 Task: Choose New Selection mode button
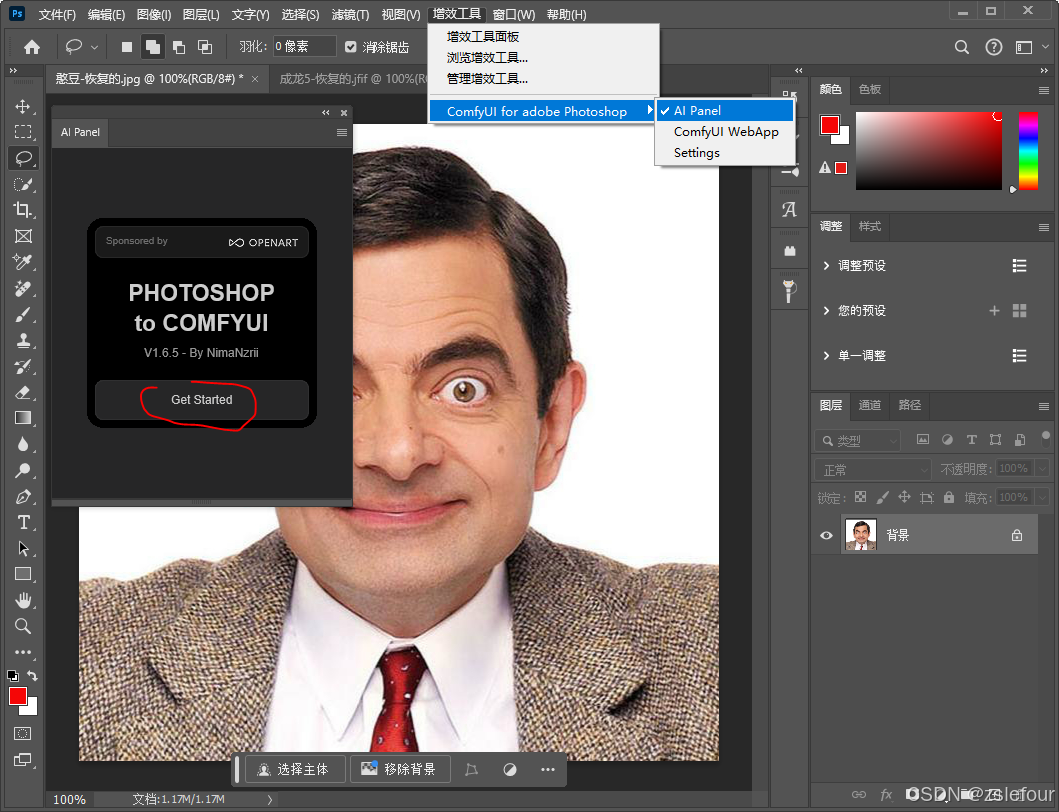click(126, 47)
